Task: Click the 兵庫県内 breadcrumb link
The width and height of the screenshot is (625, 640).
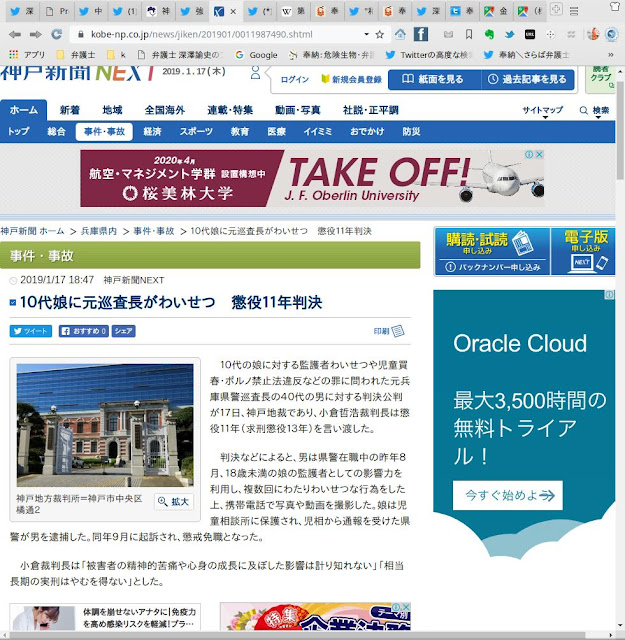Action: click(x=99, y=231)
